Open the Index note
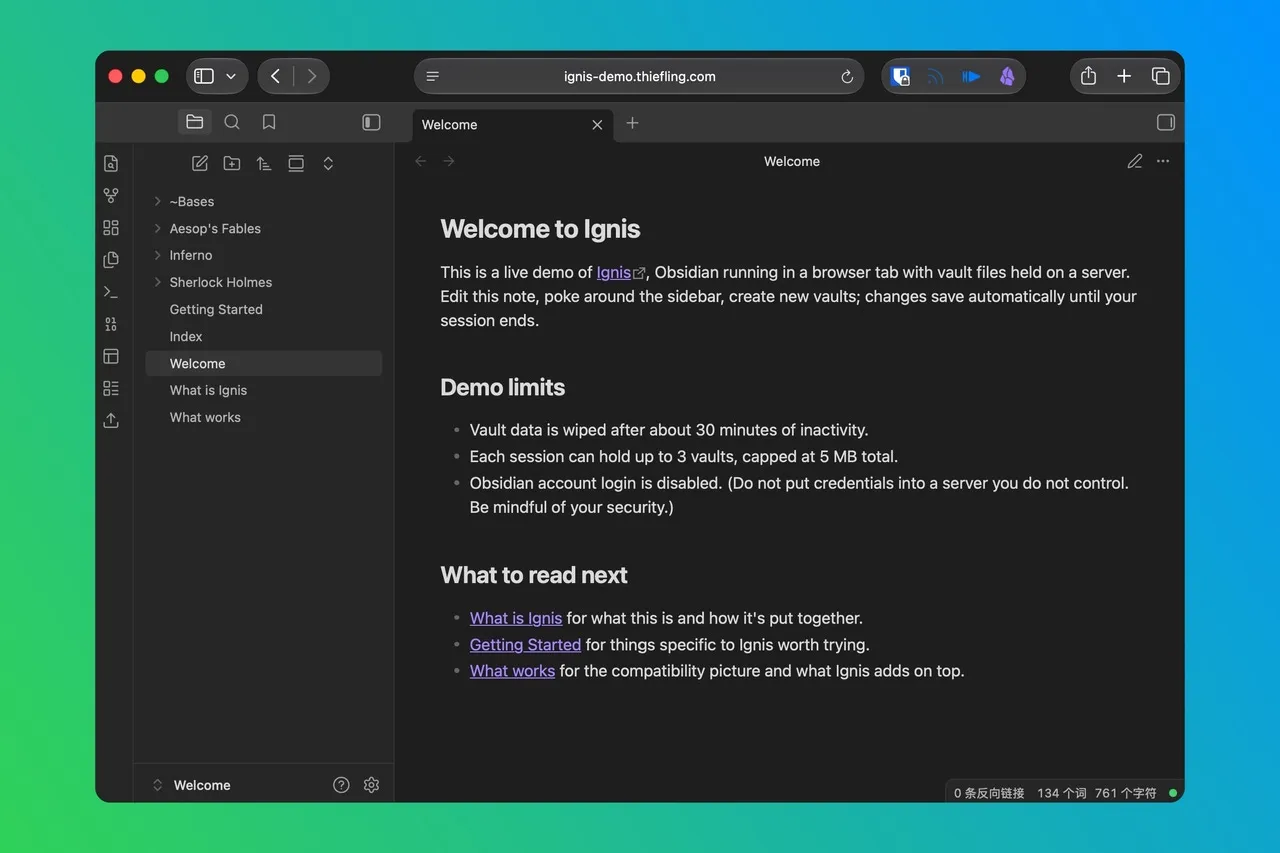1280x853 pixels. [x=264, y=336]
